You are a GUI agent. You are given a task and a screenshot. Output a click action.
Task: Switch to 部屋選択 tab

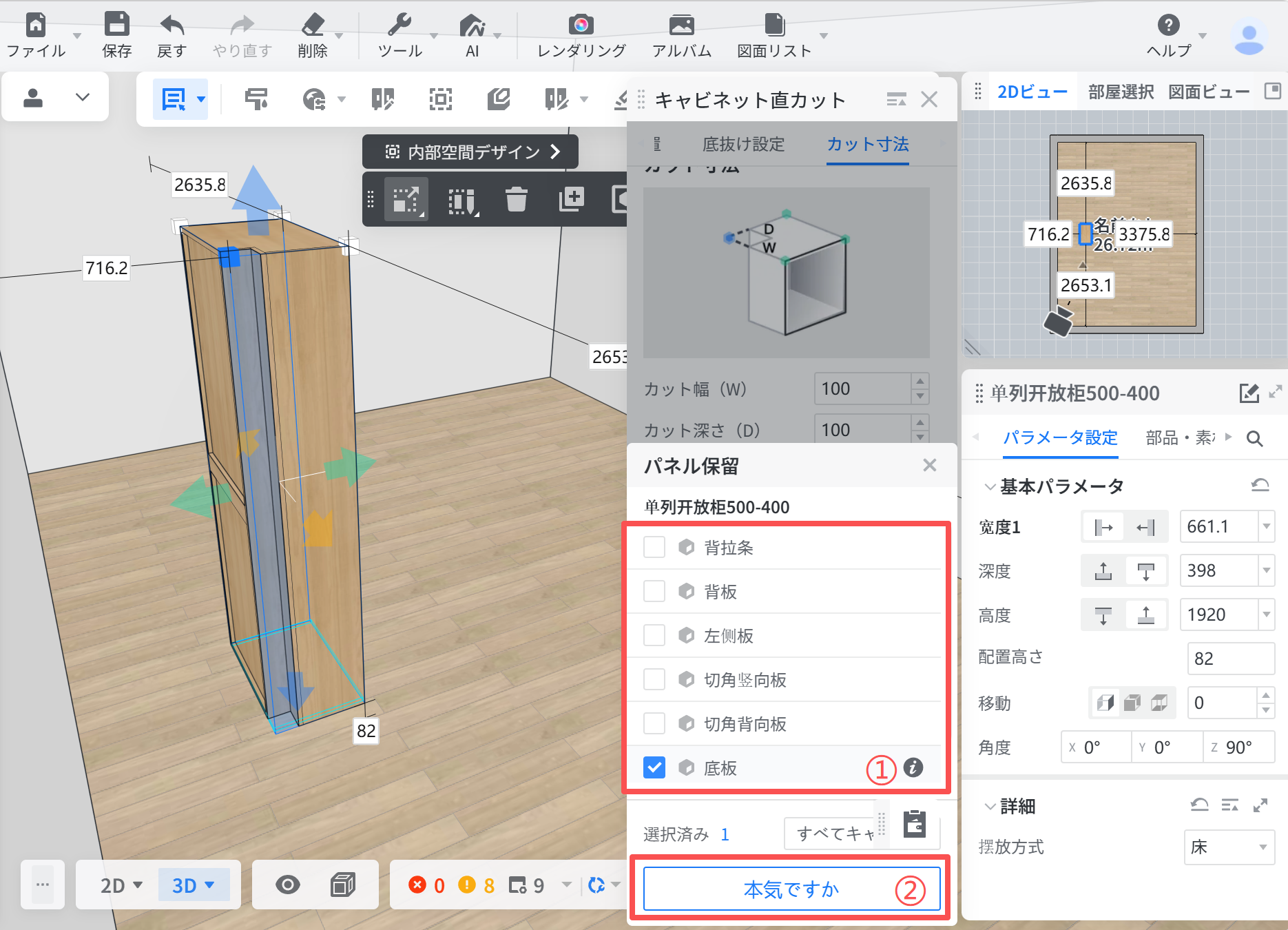1121,92
